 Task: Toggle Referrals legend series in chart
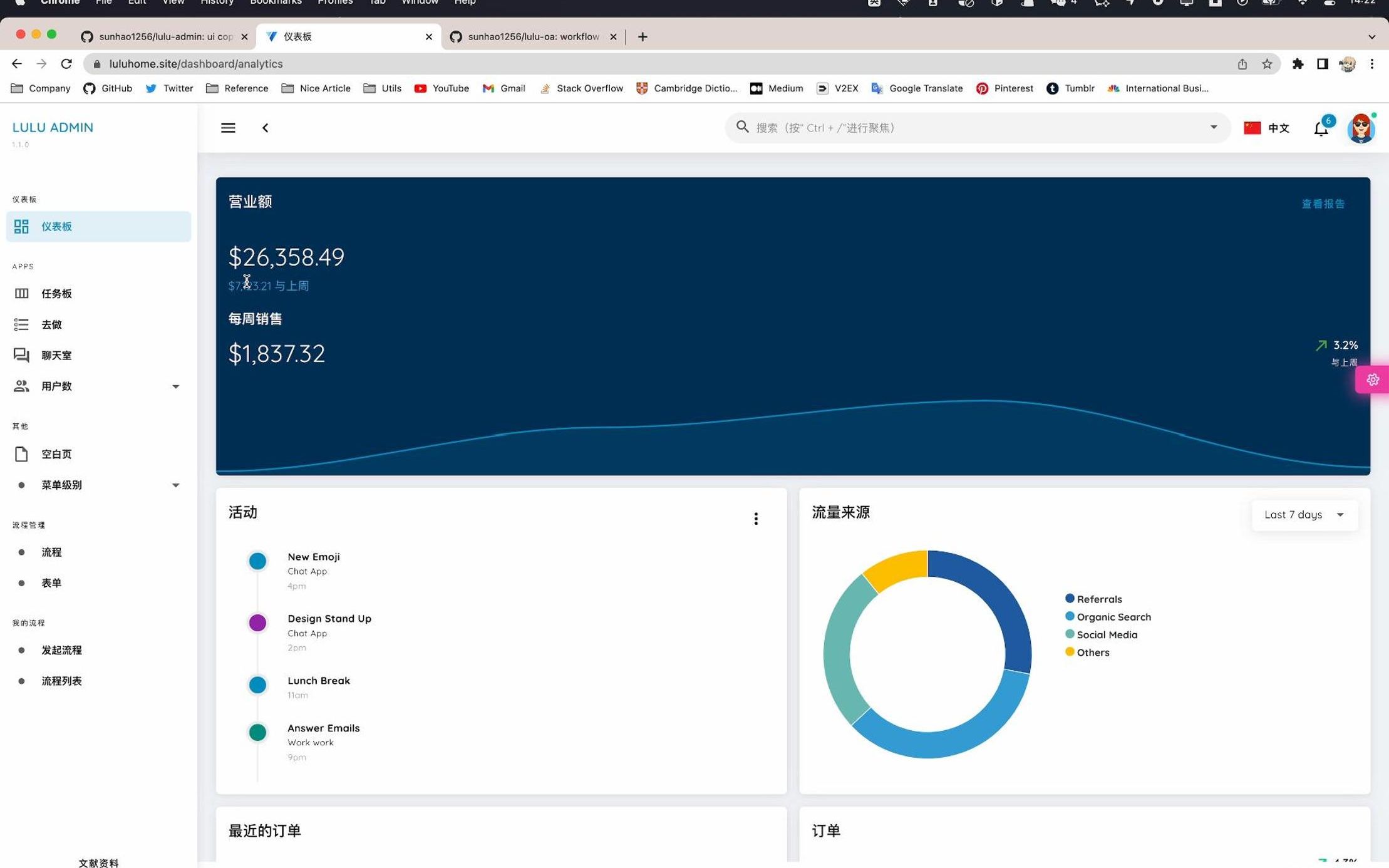tap(1098, 599)
